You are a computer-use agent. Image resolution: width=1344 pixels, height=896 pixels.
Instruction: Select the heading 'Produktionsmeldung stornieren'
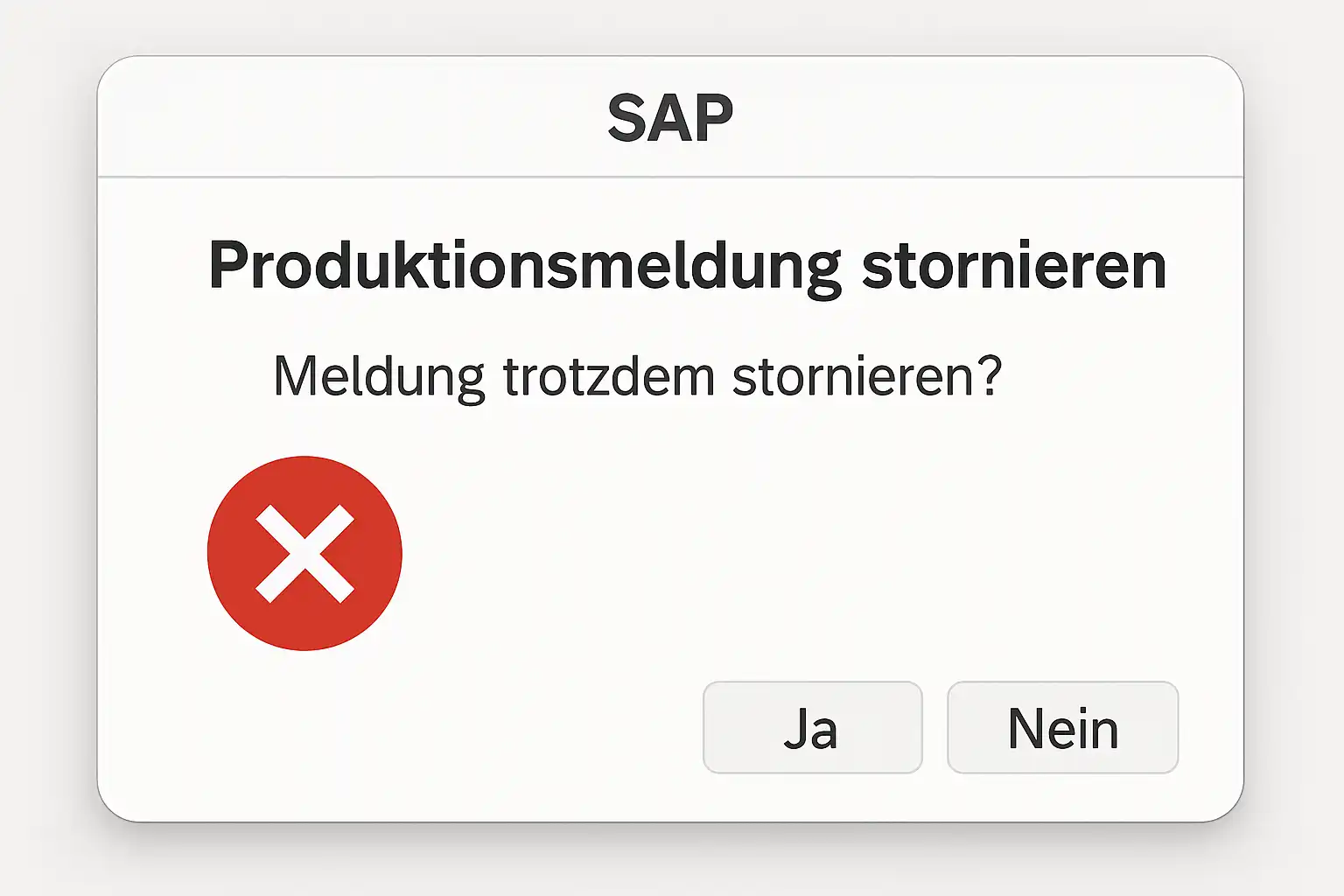(688, 266)
